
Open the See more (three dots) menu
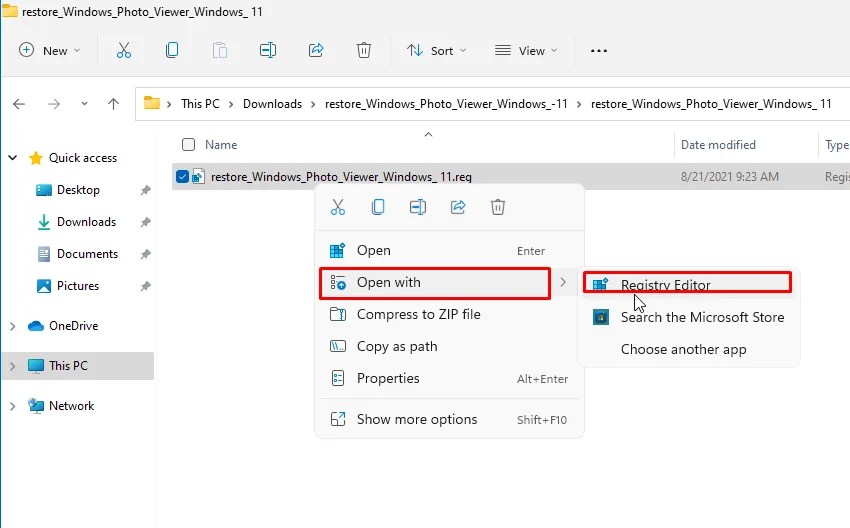tap(598, 50)
